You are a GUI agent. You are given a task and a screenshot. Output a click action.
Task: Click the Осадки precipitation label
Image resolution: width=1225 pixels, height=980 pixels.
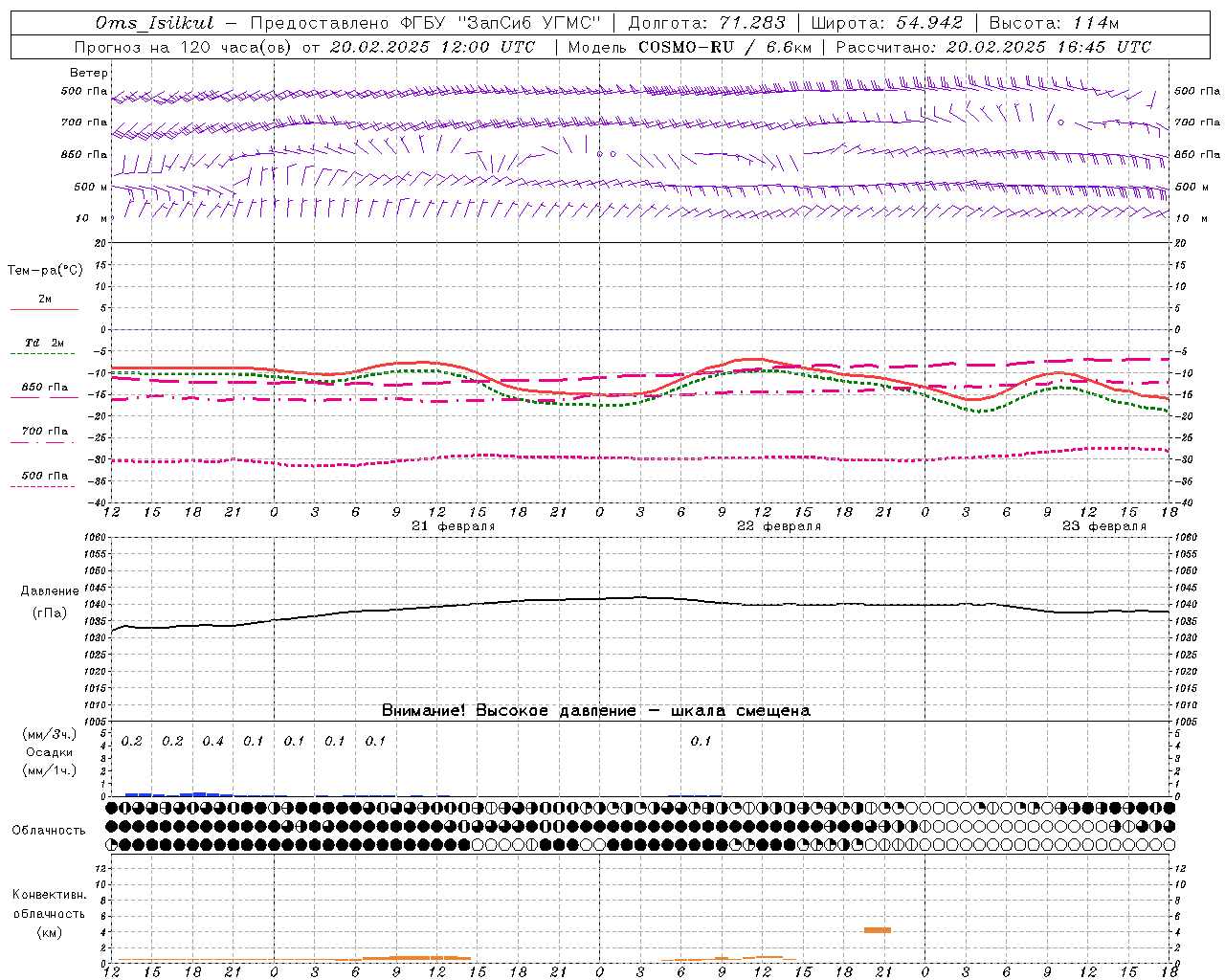coord(49,752)
